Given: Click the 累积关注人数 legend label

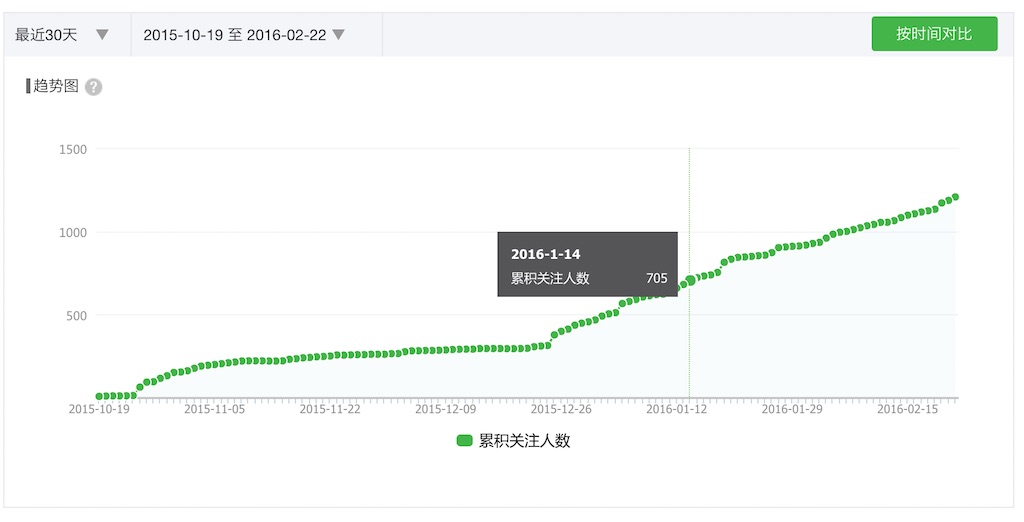Looking at the screenshot, I should (524, 441).
